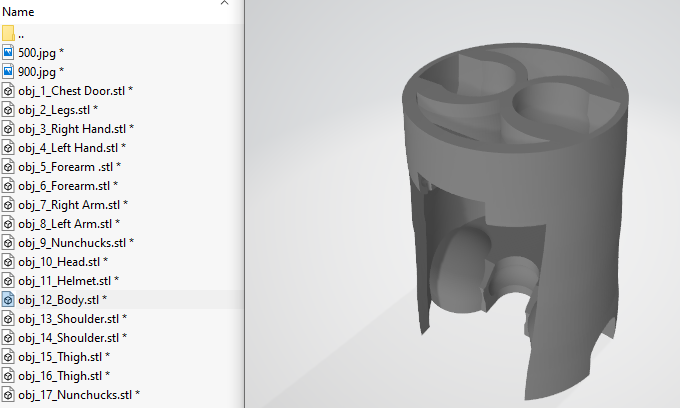Select the '..' parent directory entry
The height and width of the screenshot is (408, 680).
pos(21,36)
